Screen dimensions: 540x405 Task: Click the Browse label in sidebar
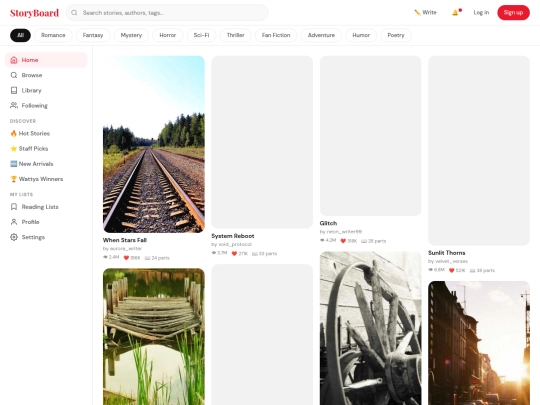coord(32,75)
